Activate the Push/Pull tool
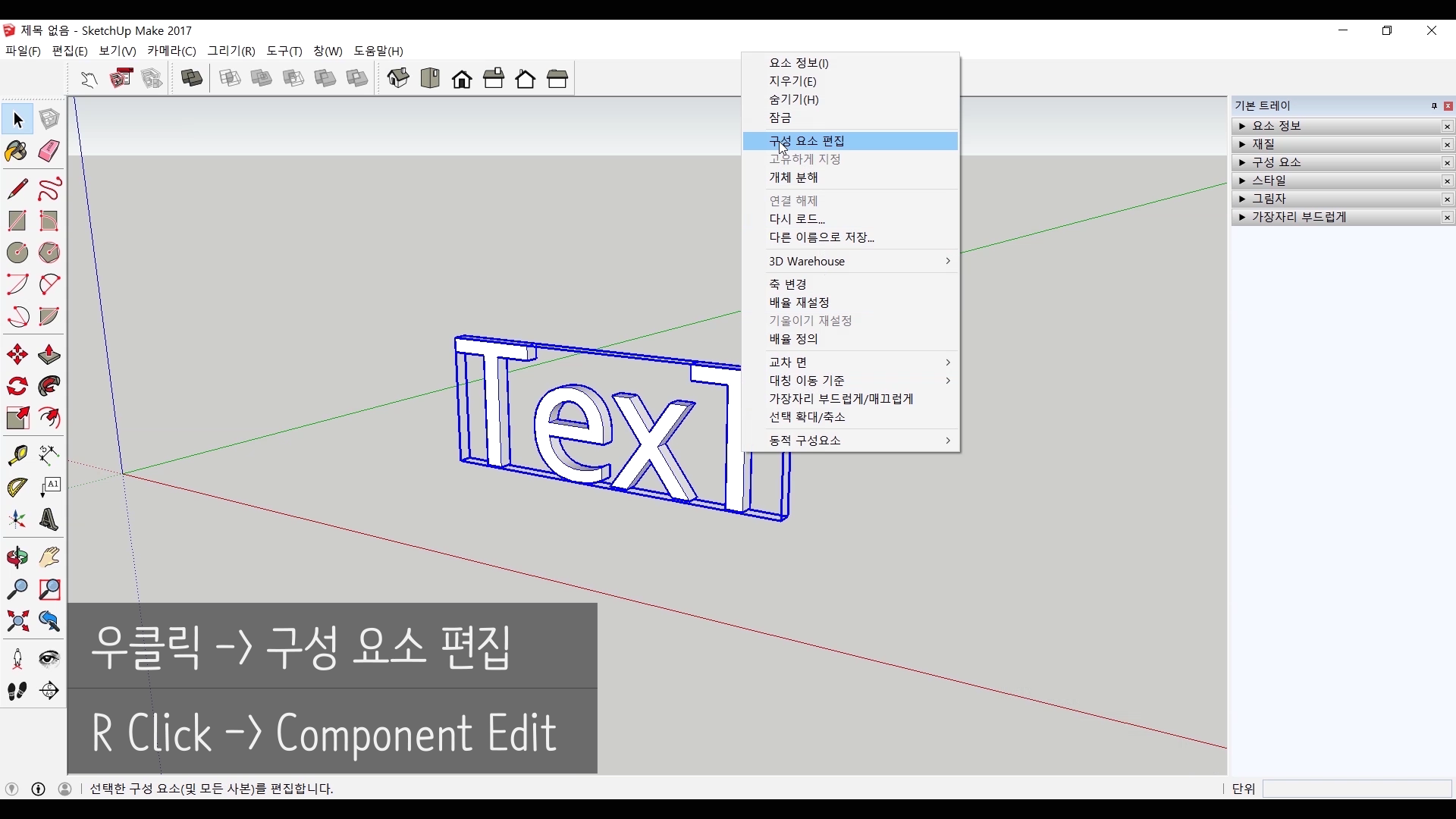Screen dimensions: 1456x819 [x=49, y=354]
